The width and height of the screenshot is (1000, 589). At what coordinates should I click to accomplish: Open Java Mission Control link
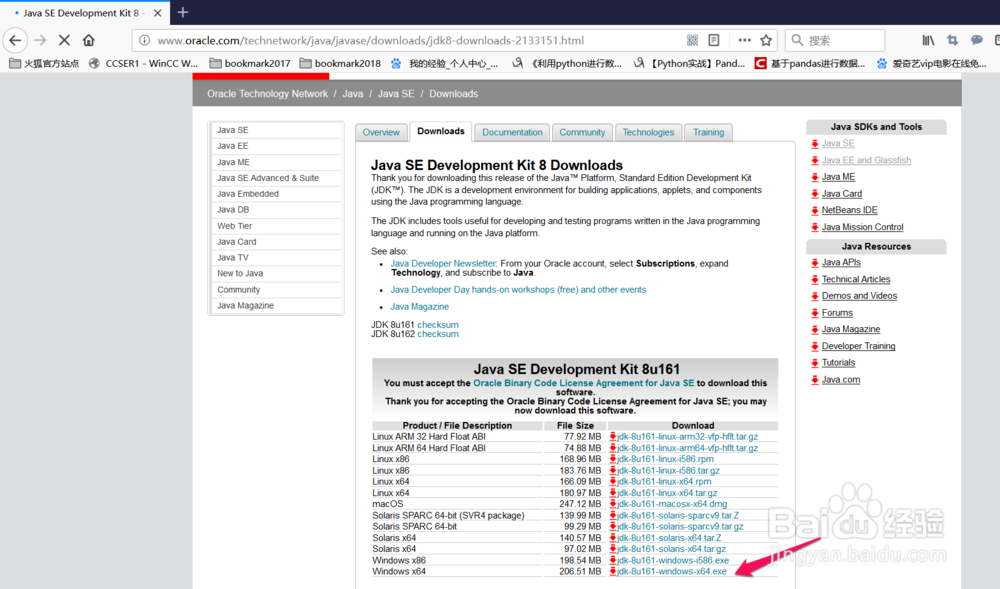(862, 227)
